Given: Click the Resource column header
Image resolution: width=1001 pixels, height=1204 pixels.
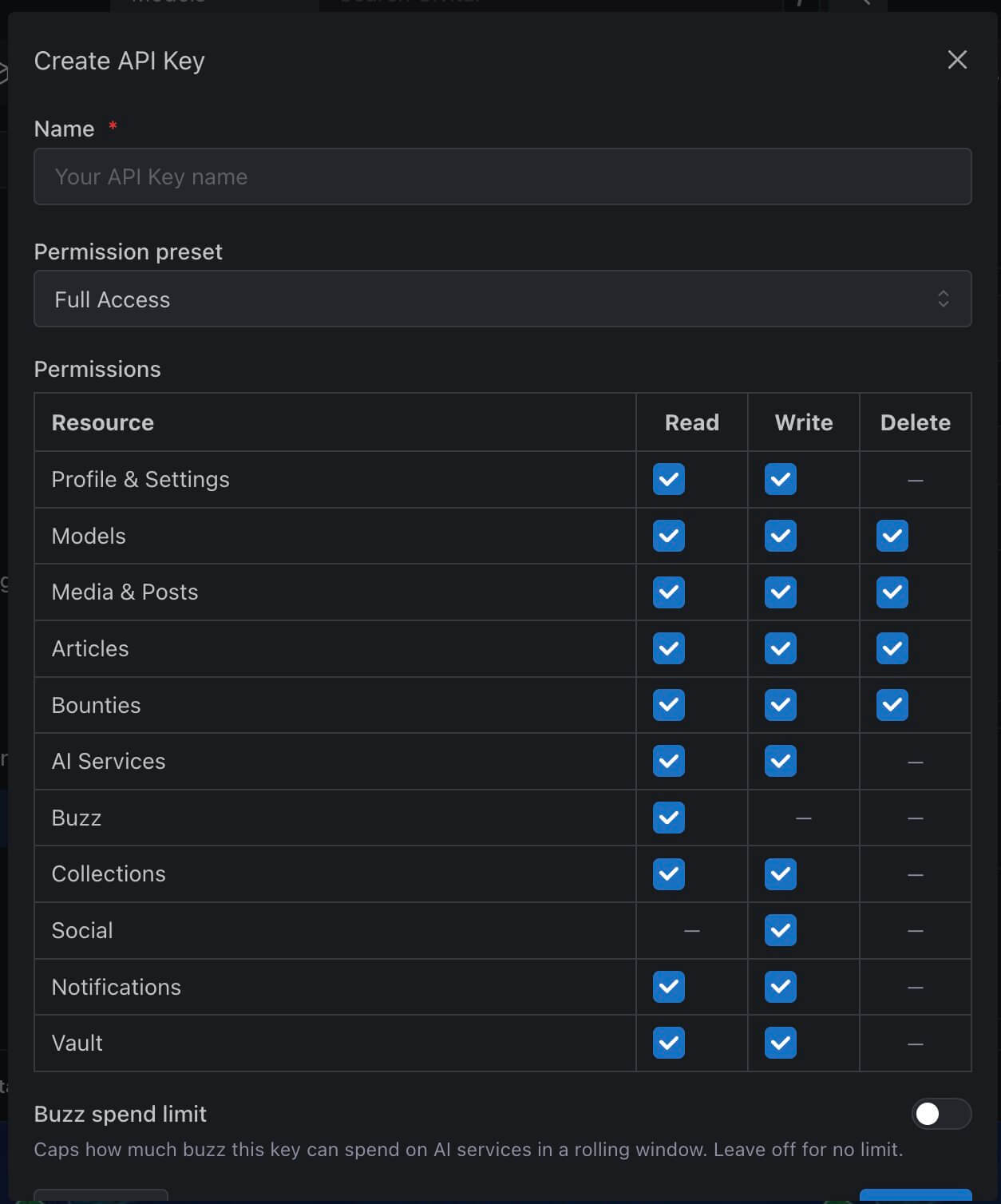Looking at the screenshot, I should (x=103, y=422).
